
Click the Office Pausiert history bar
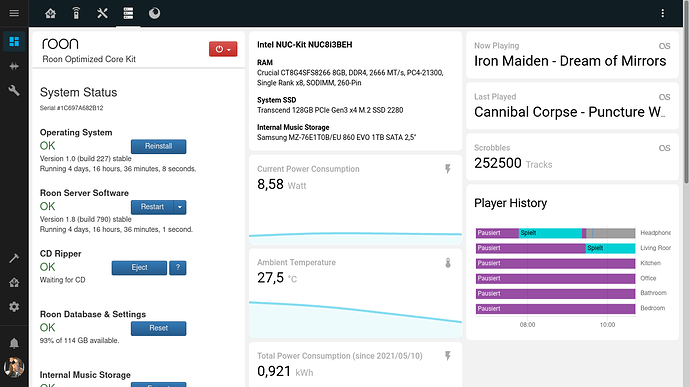tap(555, 278)
